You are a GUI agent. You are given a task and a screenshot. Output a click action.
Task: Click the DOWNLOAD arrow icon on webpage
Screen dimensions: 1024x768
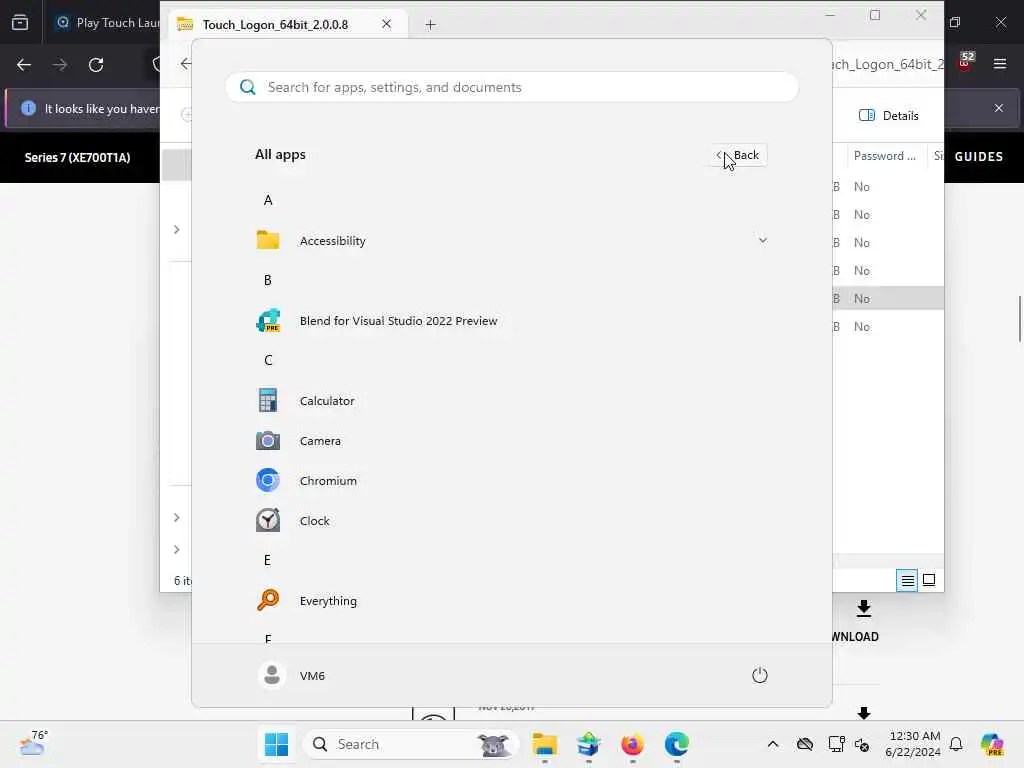tap(863, 609)
